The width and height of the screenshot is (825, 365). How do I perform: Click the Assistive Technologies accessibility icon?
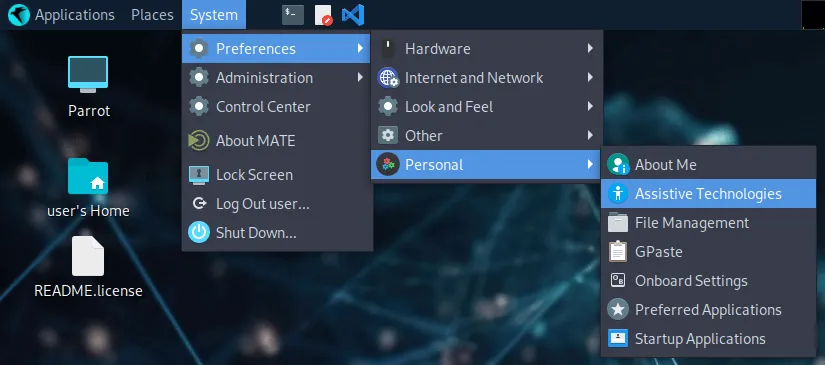[618, 194]
